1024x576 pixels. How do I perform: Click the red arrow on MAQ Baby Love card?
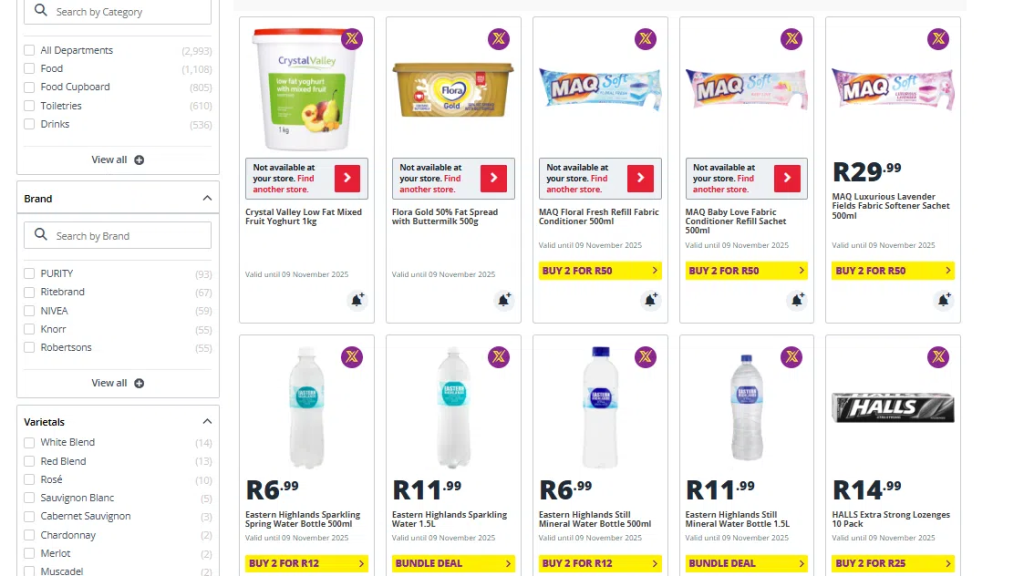coord(787,179)
